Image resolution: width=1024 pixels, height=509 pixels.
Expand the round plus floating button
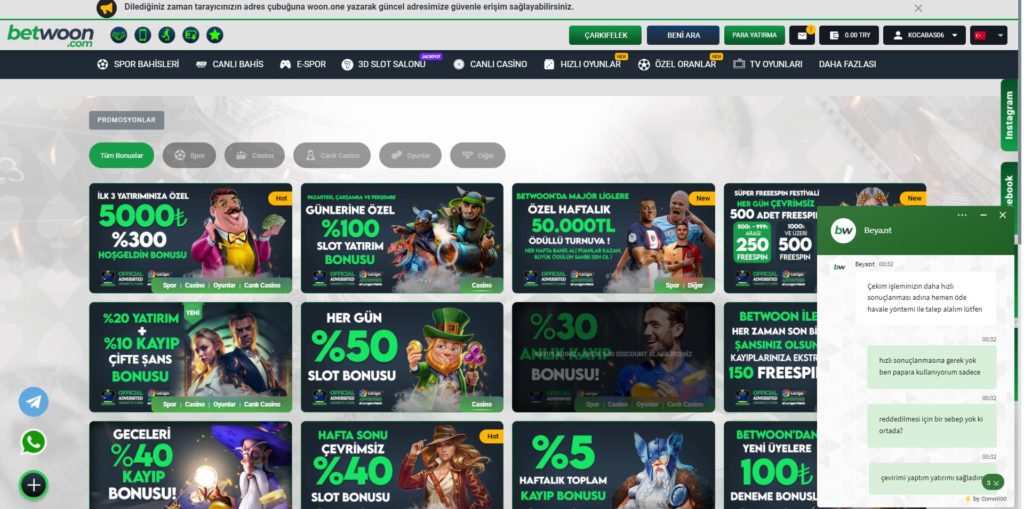[33, 485]
